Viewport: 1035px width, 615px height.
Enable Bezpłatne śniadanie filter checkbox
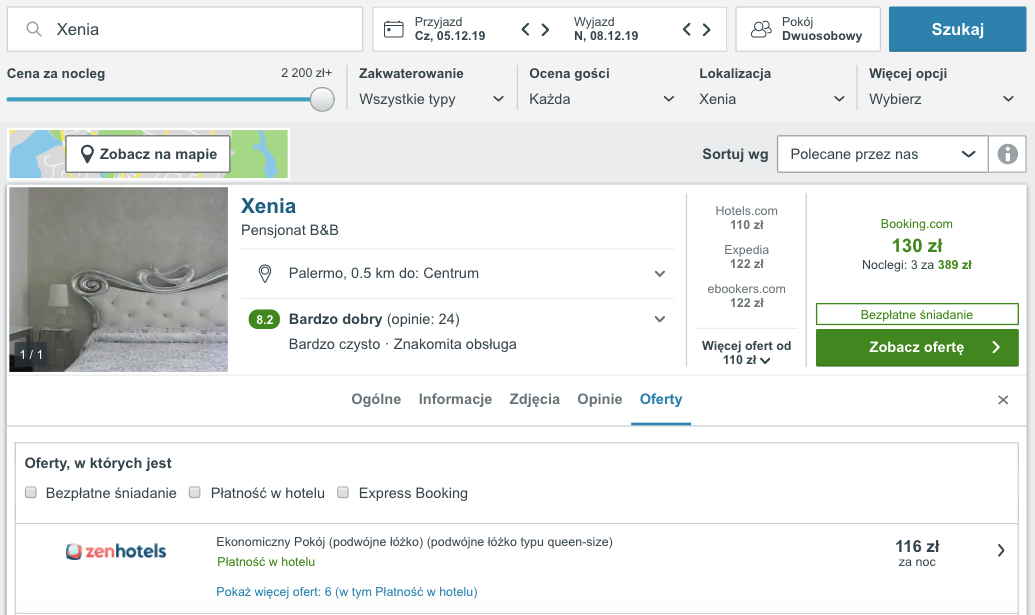pyautogui.click(x=30, y=492)
